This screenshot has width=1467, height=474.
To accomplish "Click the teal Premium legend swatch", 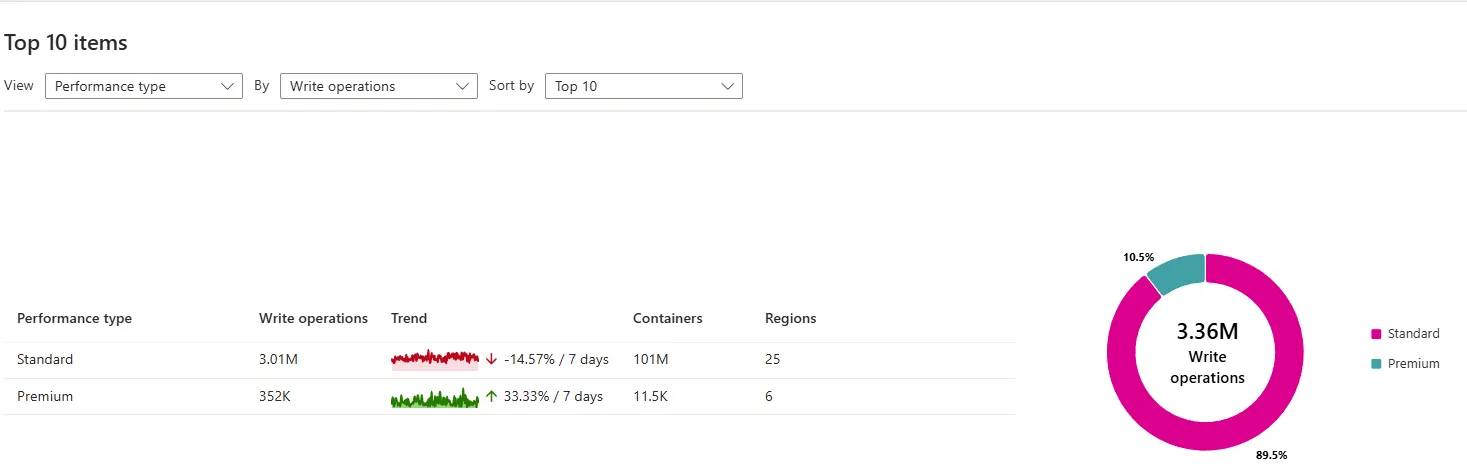I will tap(1376, 364).
